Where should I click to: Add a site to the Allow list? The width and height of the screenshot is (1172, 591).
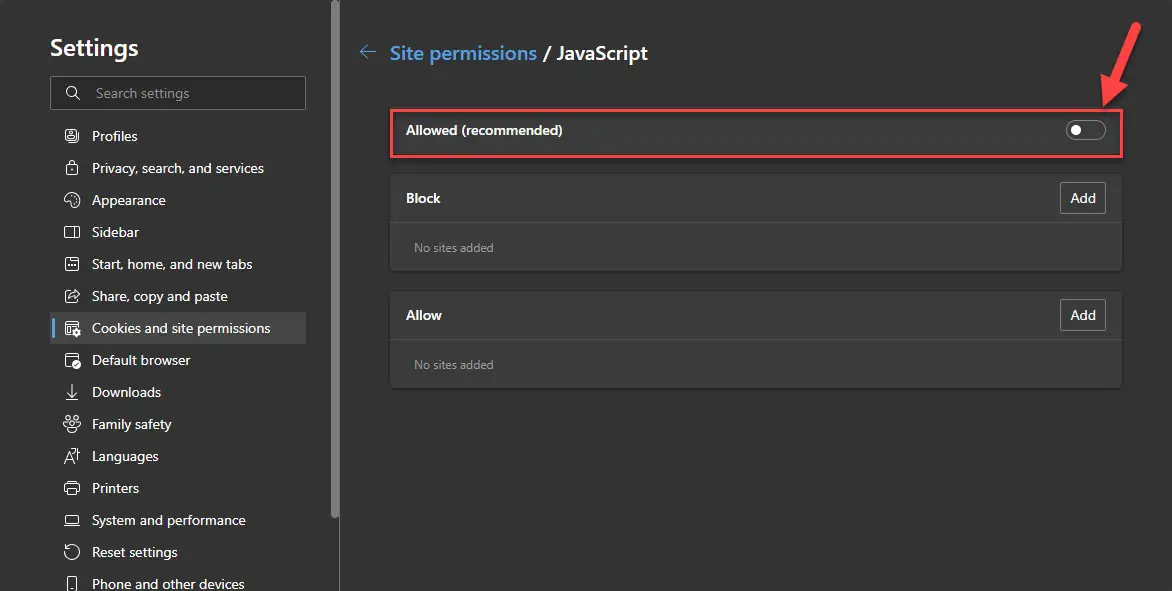click(1082, 315)
